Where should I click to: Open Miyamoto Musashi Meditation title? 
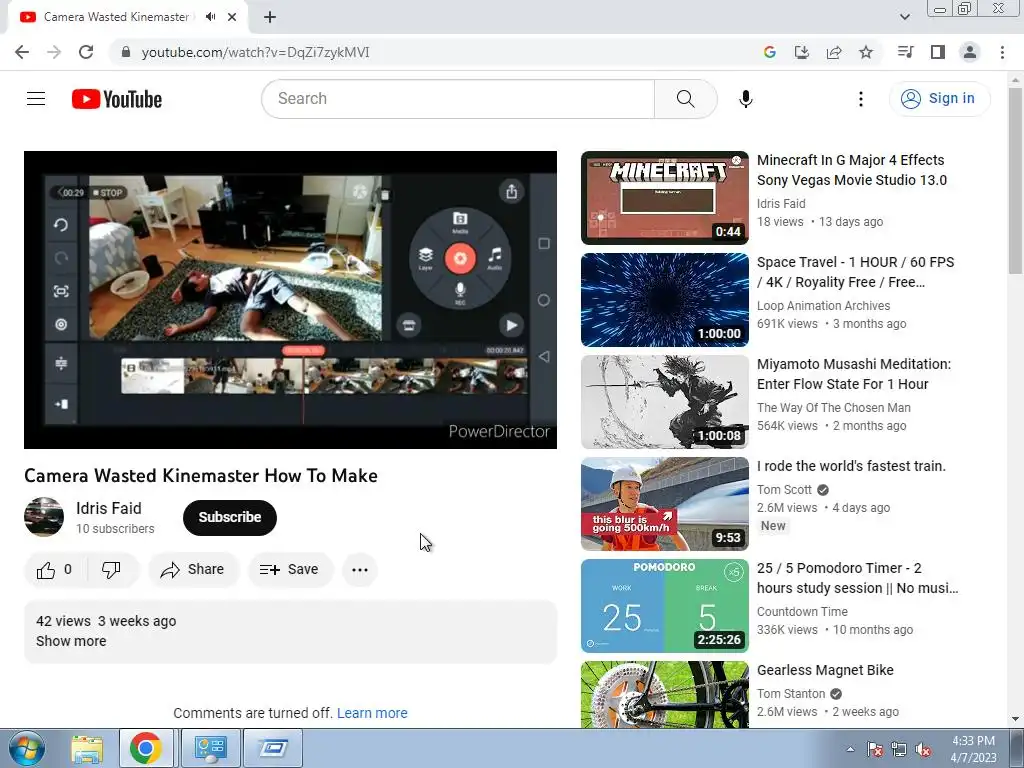[854, 374]
